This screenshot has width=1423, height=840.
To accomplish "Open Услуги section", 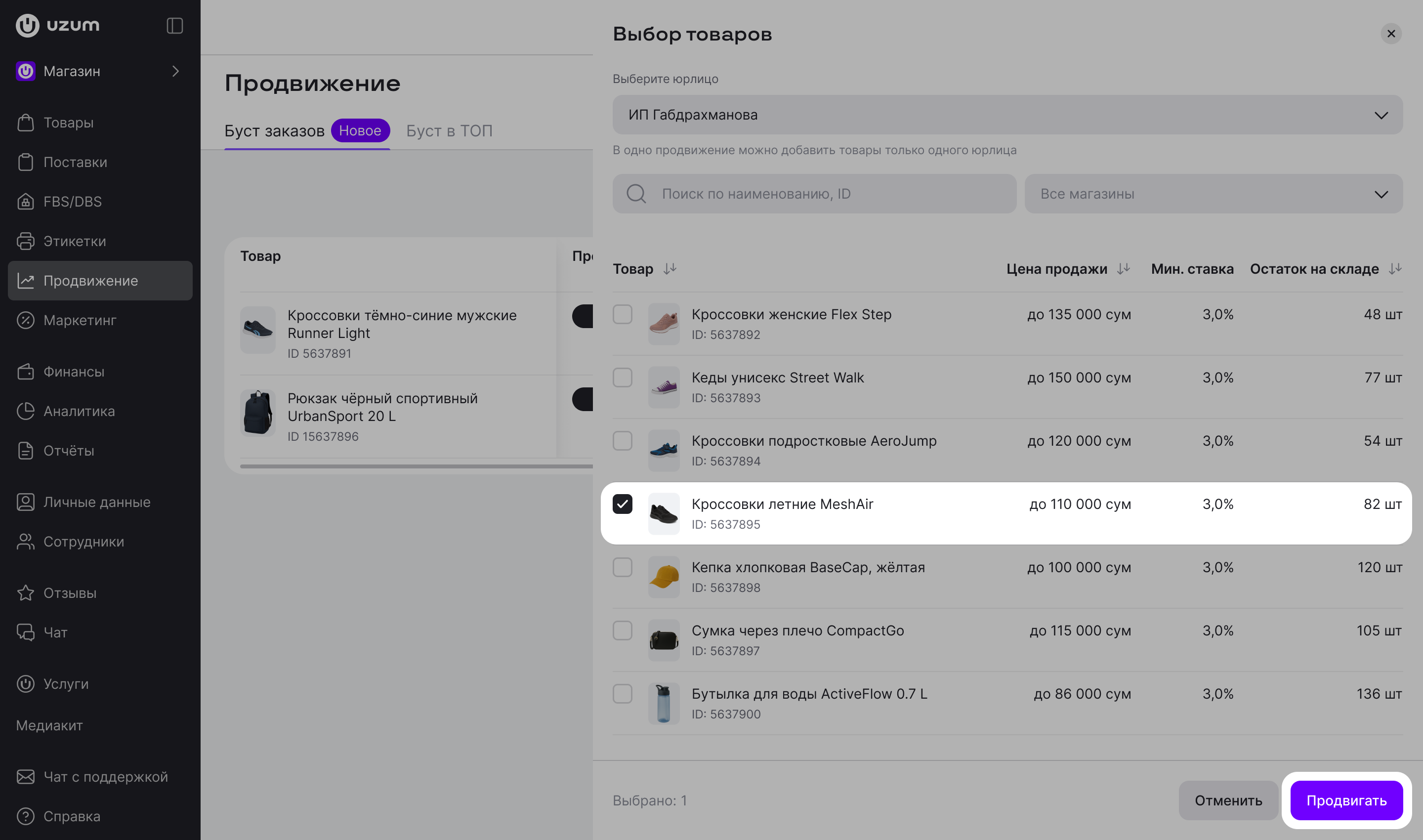I will click(x=100, y=684).
